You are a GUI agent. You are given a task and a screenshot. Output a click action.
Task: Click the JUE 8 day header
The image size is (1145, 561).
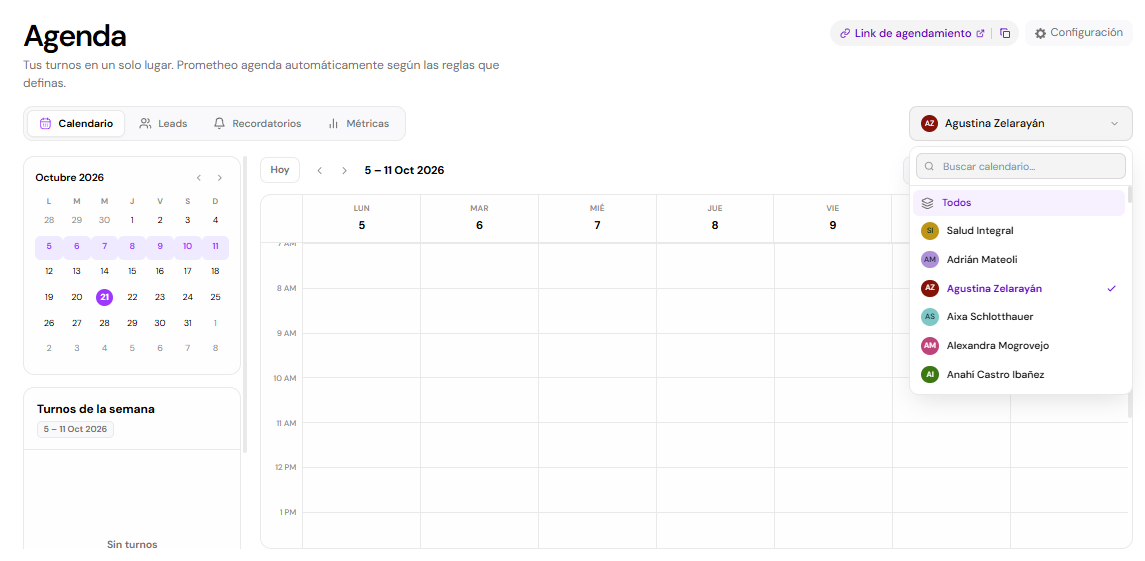[715, 218]
